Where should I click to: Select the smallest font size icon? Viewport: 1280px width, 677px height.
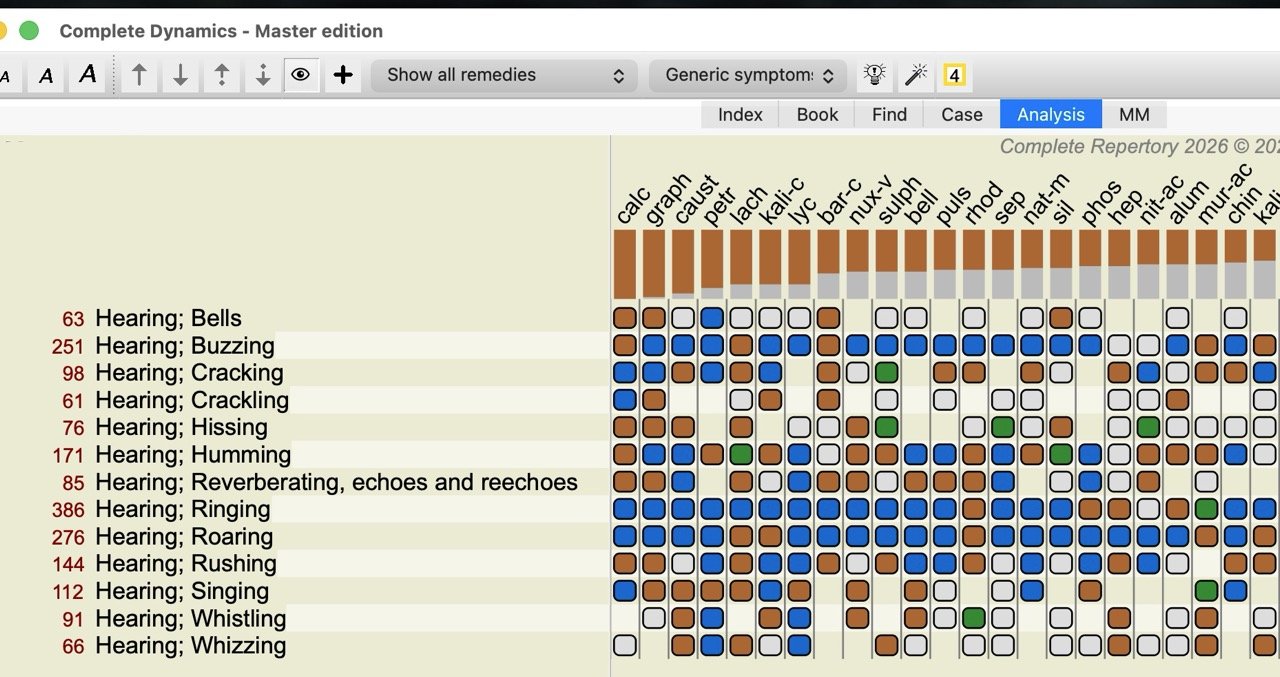tap(5, 75)
